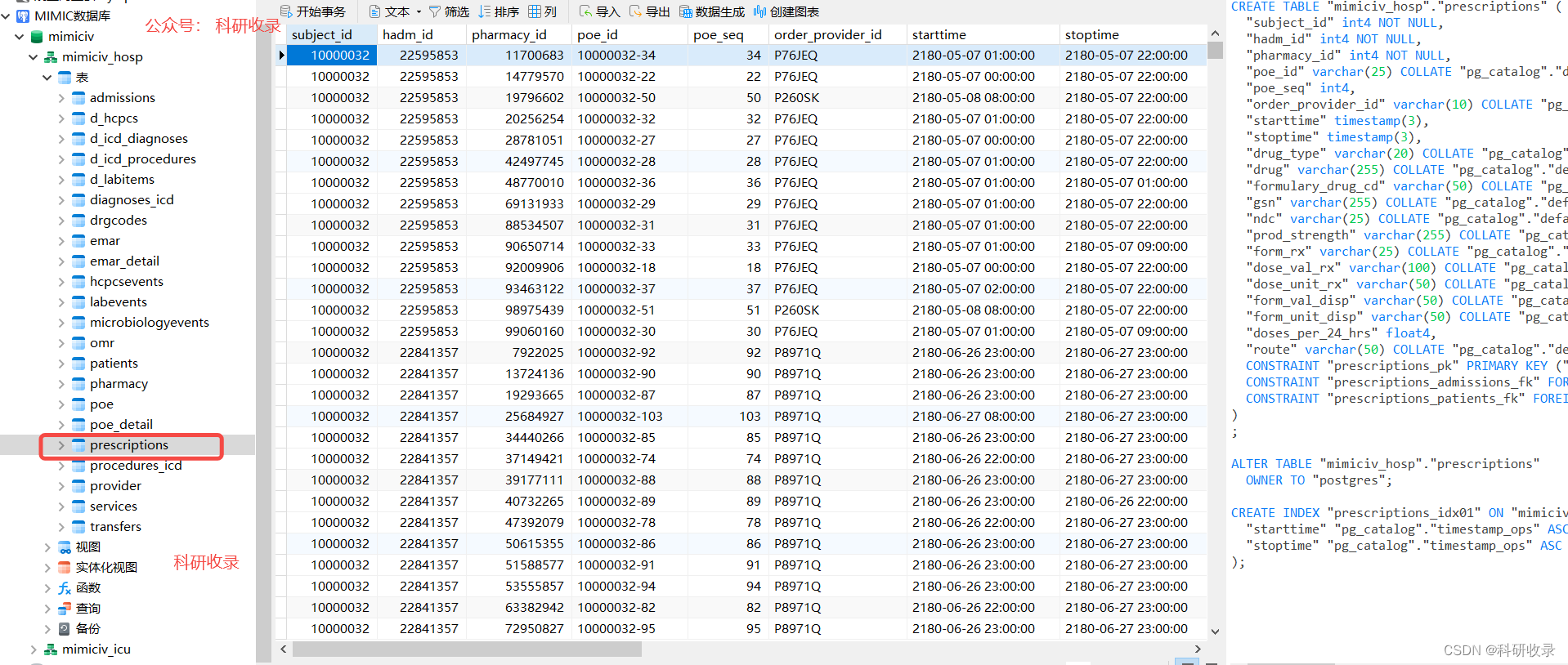
Task: Select the pharmacy table icon
Action: (x=78, y=384)
